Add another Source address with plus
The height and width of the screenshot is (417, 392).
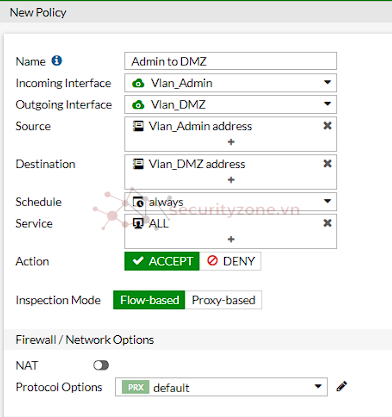point(231,142)
